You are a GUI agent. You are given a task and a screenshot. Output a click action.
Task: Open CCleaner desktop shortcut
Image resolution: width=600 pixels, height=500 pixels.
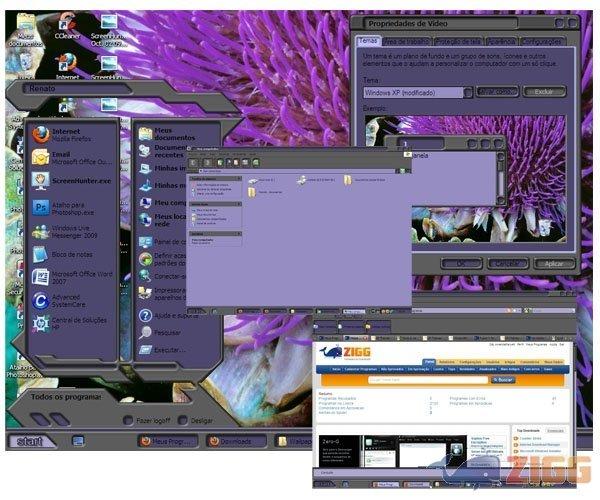pos(67,27)
